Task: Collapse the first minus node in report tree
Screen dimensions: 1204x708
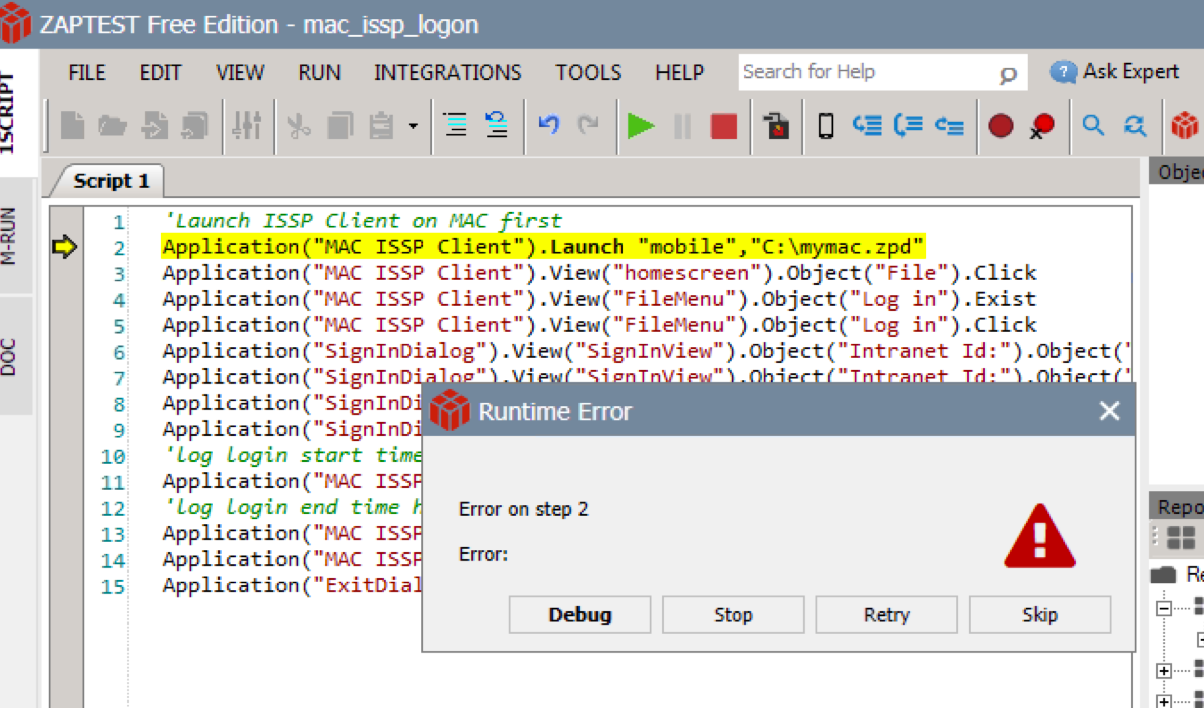Action: pyautogui.click(x=1163, y=608)
